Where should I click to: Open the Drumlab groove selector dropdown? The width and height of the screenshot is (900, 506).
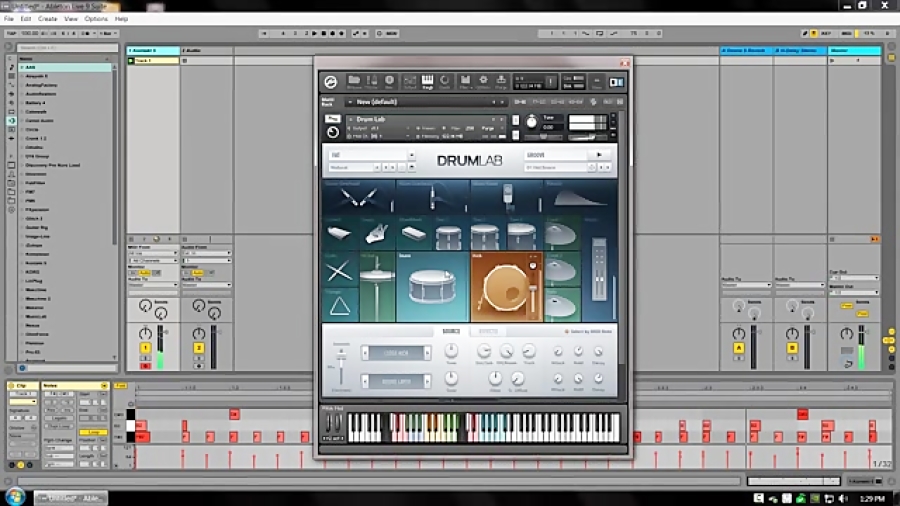coord(557,168)
